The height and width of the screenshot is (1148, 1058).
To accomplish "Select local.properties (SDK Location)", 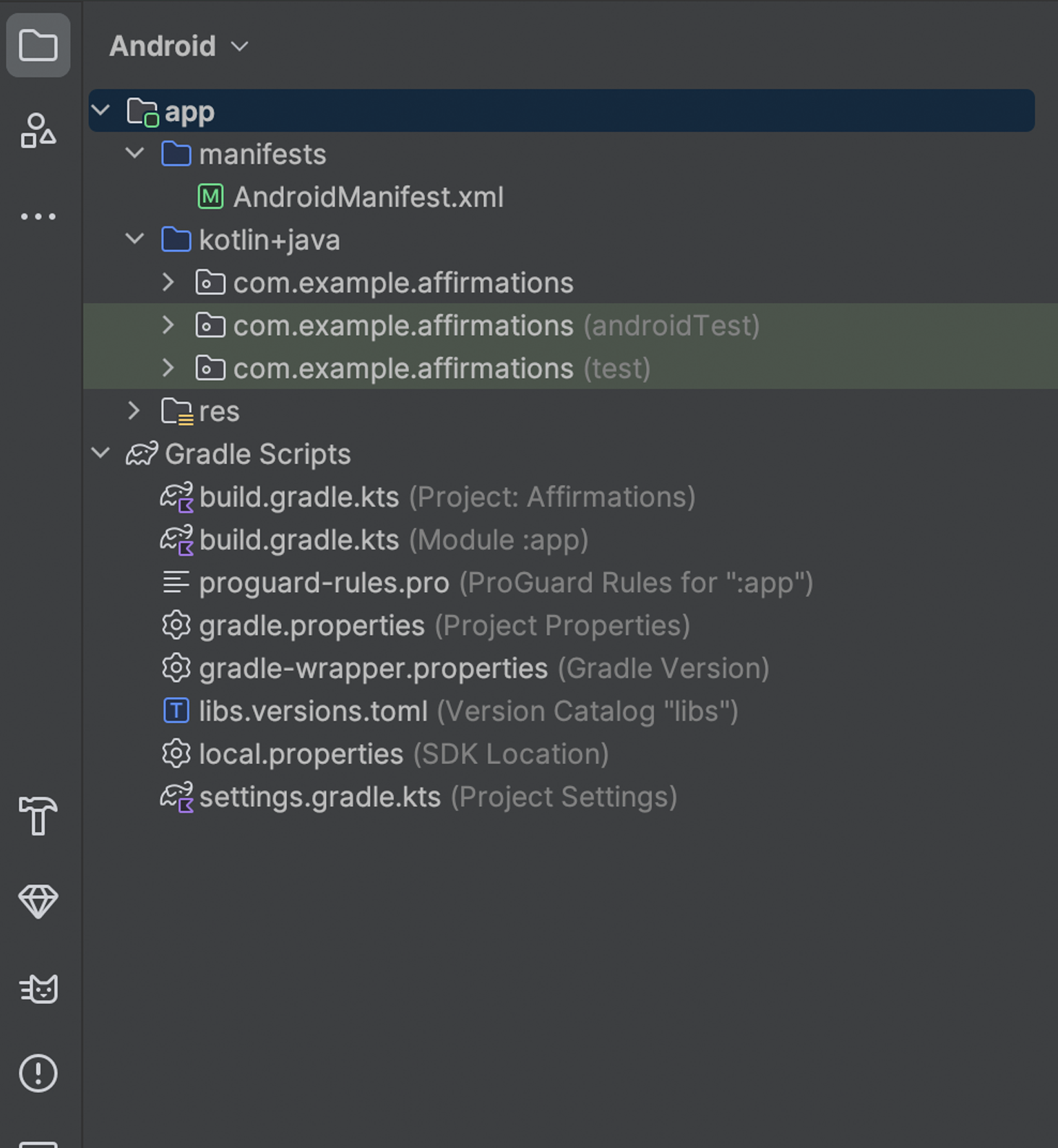I will click(404, 754).
